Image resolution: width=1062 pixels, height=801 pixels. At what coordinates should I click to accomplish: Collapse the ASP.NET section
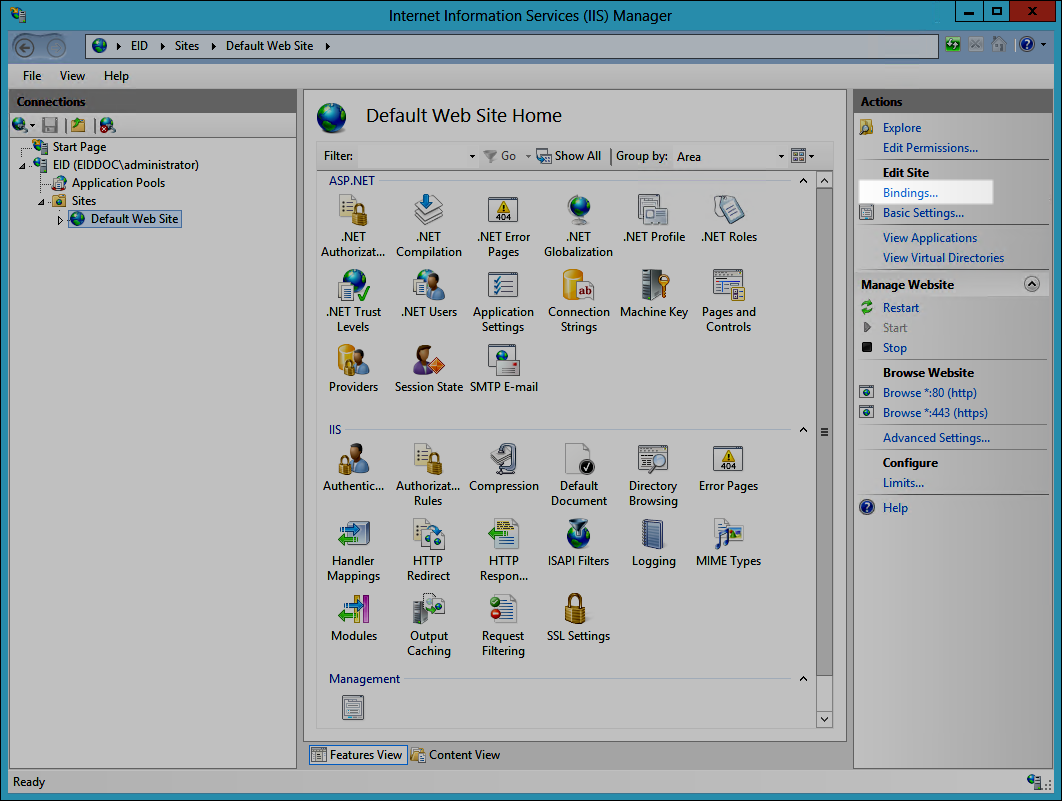pos(802,181)
